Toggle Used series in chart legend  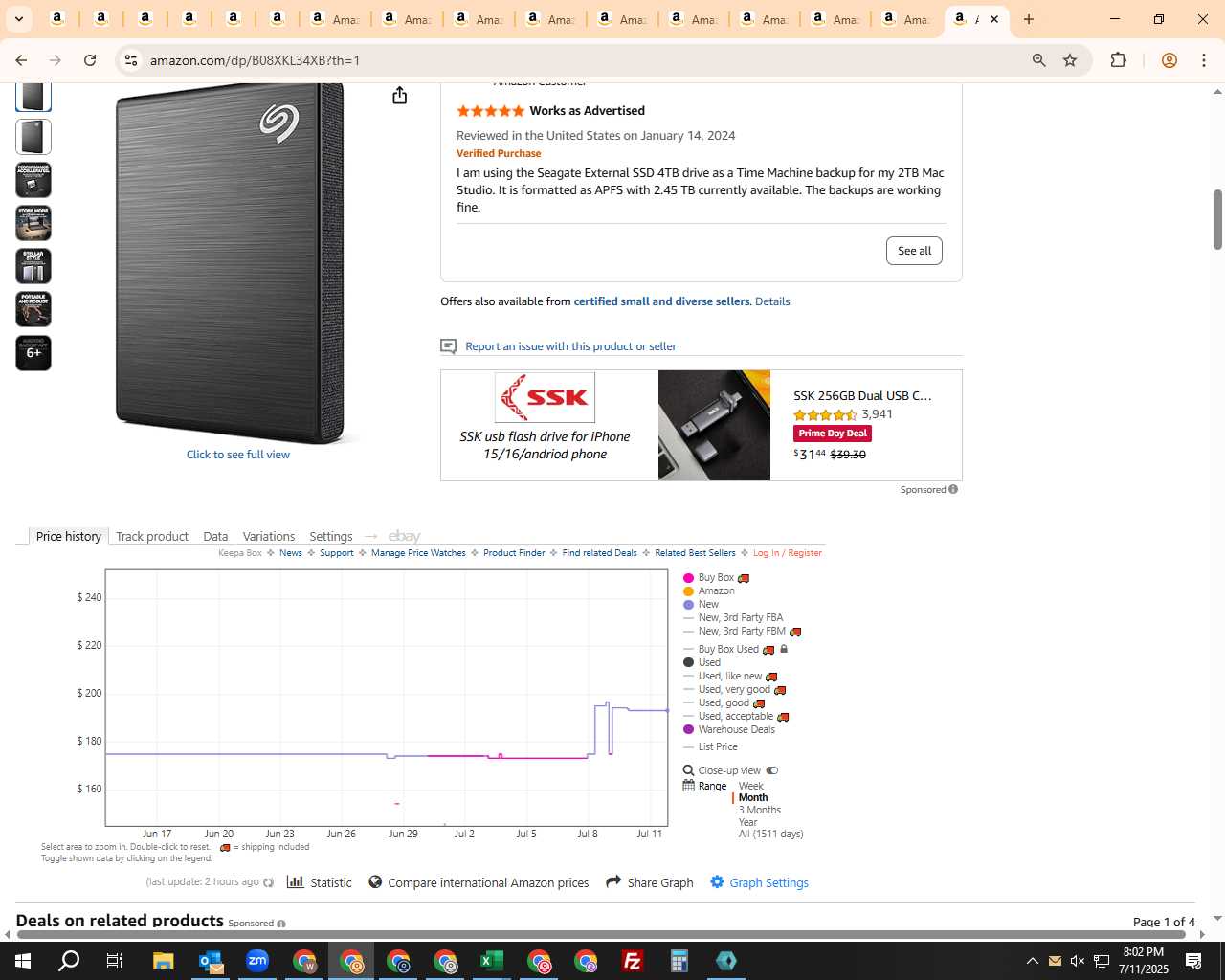(x=702, y=662)
